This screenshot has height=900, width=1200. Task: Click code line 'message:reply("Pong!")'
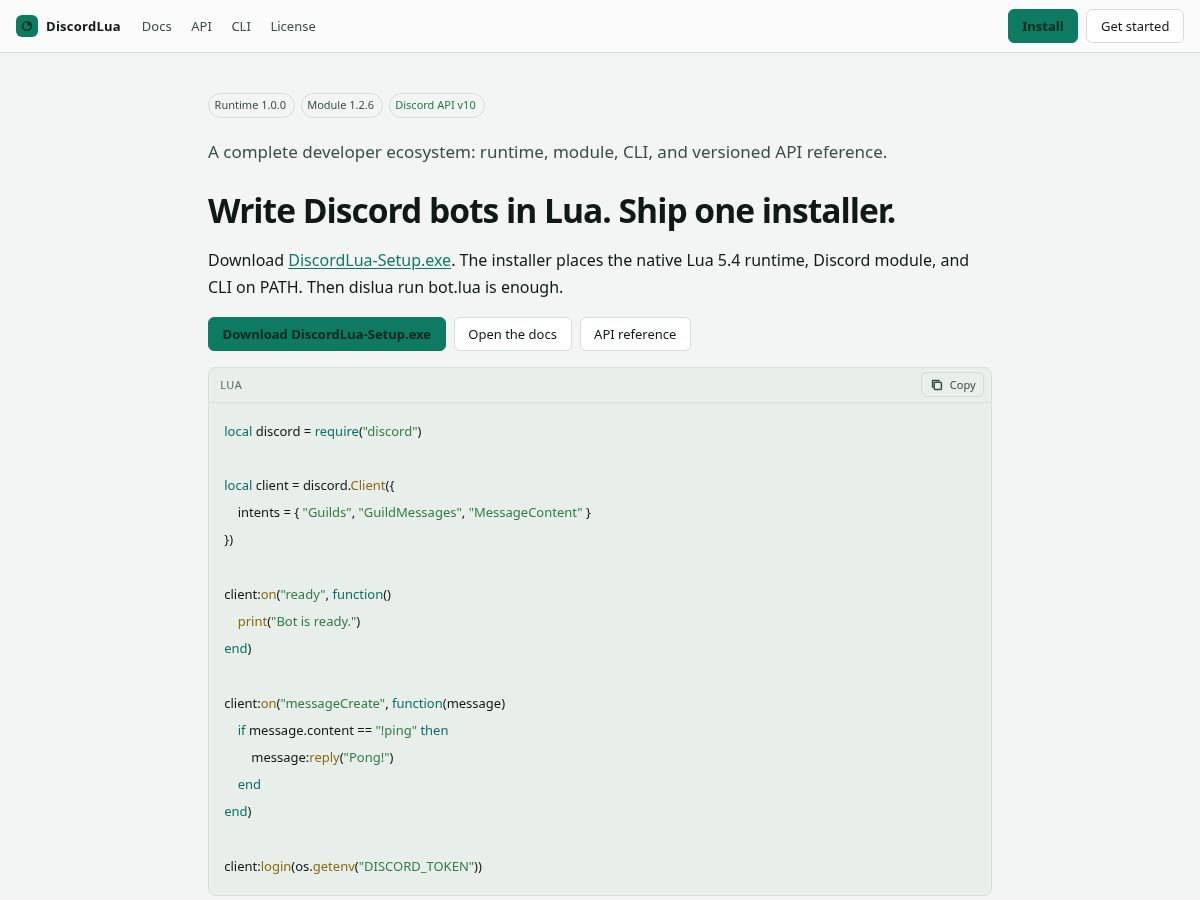322,757
